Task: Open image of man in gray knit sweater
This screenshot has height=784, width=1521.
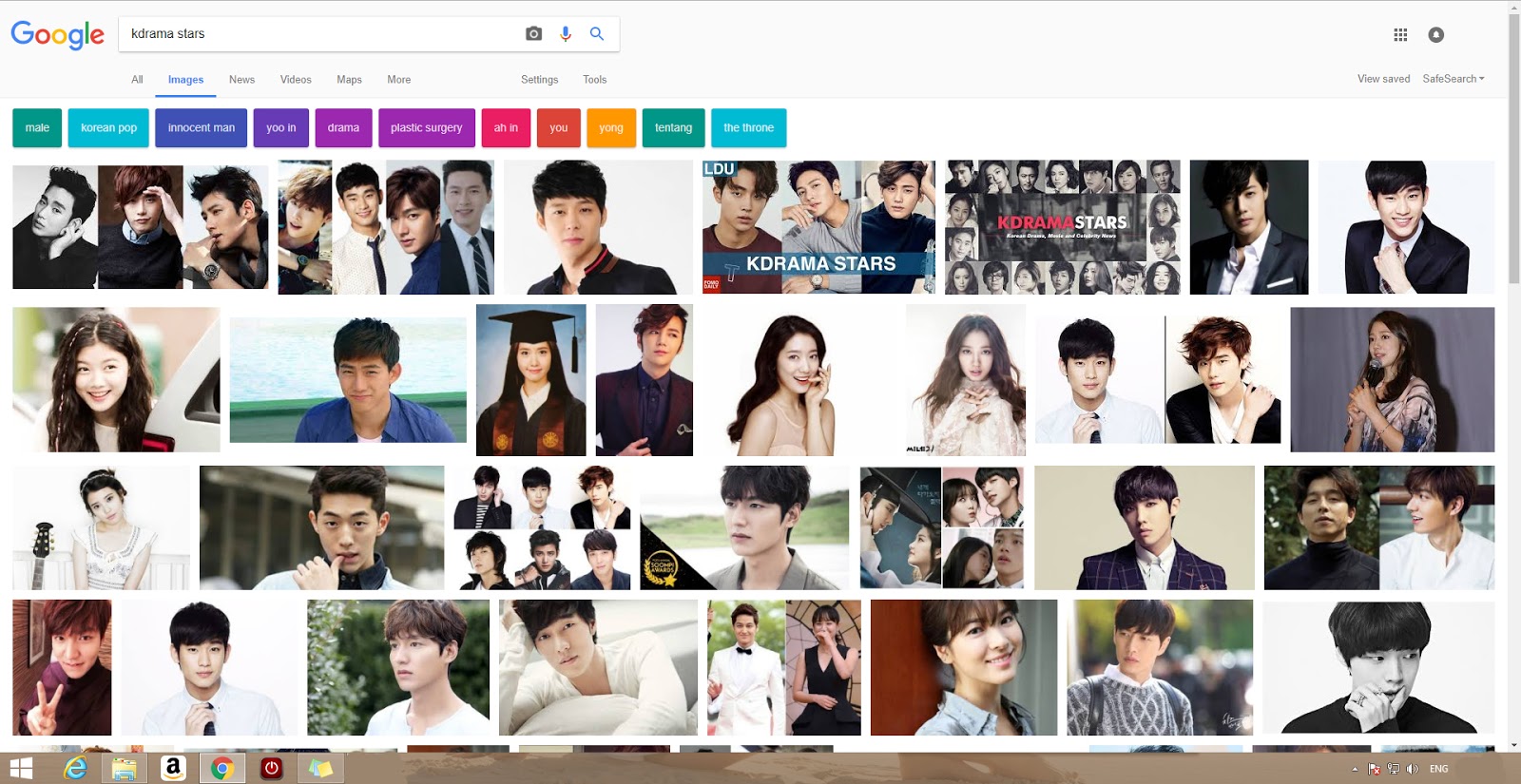Action: [1160, 667]
